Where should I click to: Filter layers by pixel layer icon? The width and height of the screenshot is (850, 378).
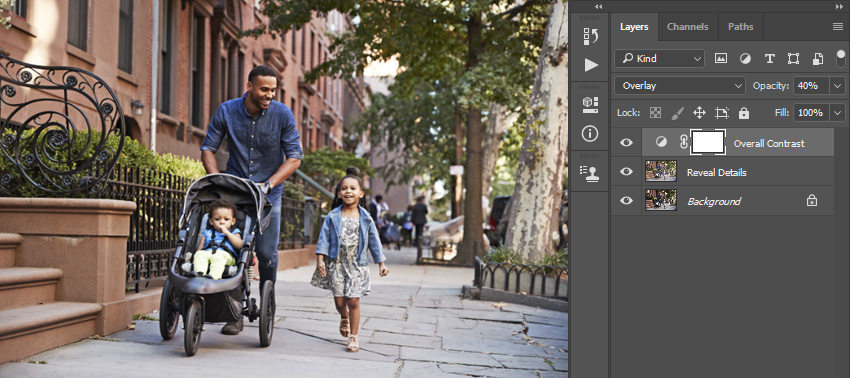[720, 59]
